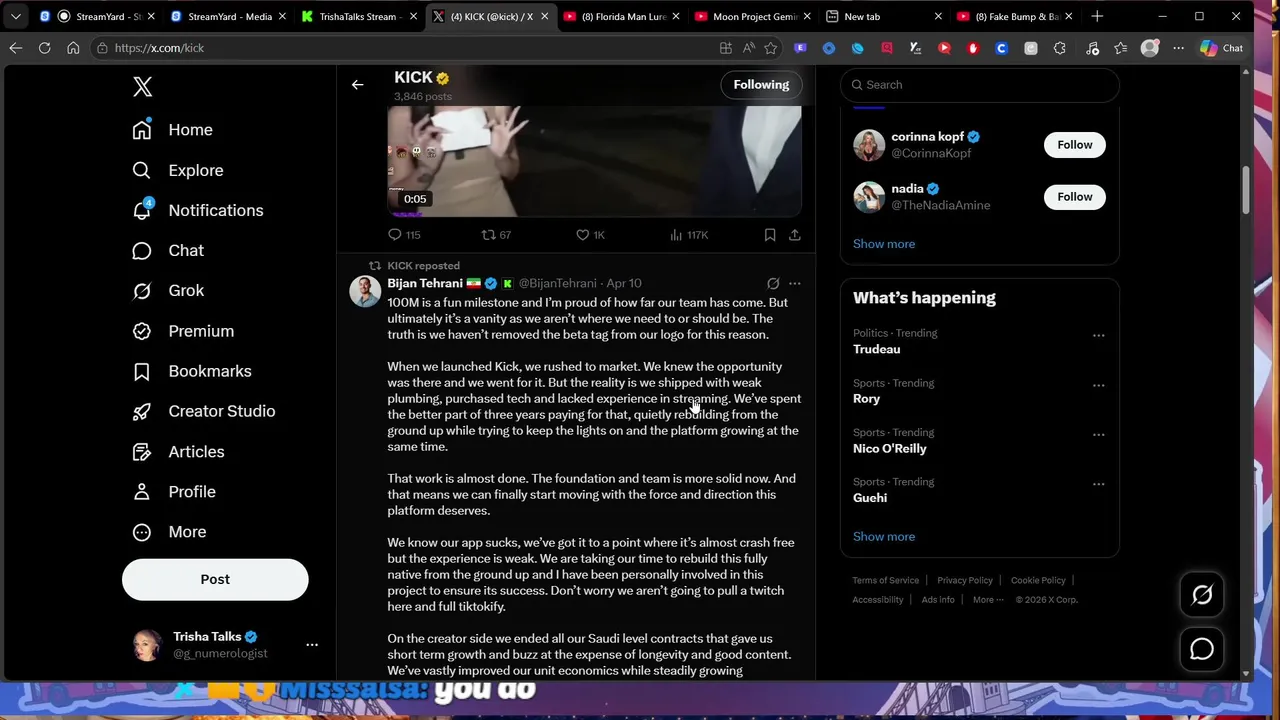
Task: Add this page to browser favorites star
Action: (771, 48)
